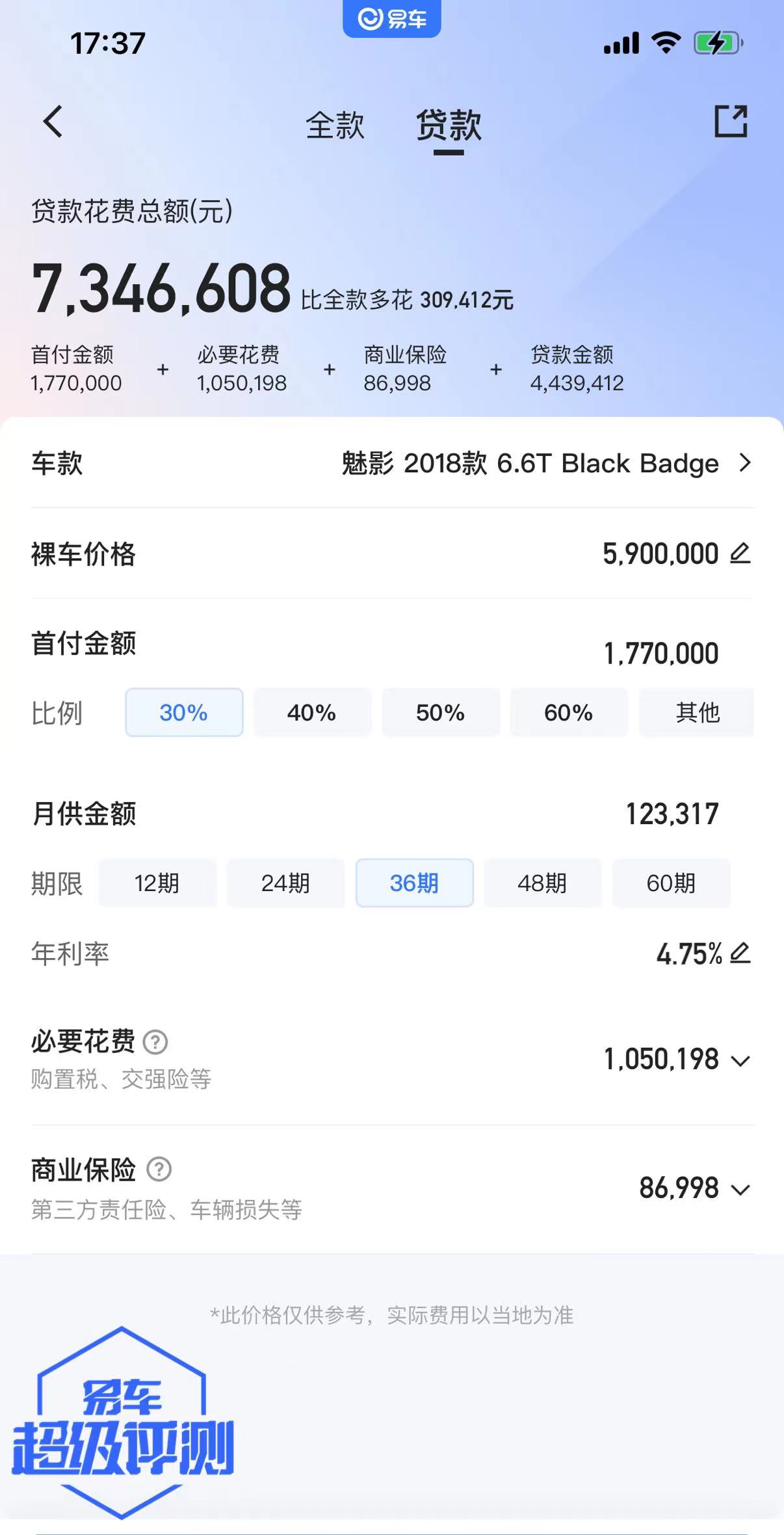This screenshot has width=784, height=1535.
Task: Open car model selection chevron
Action: 745,463
